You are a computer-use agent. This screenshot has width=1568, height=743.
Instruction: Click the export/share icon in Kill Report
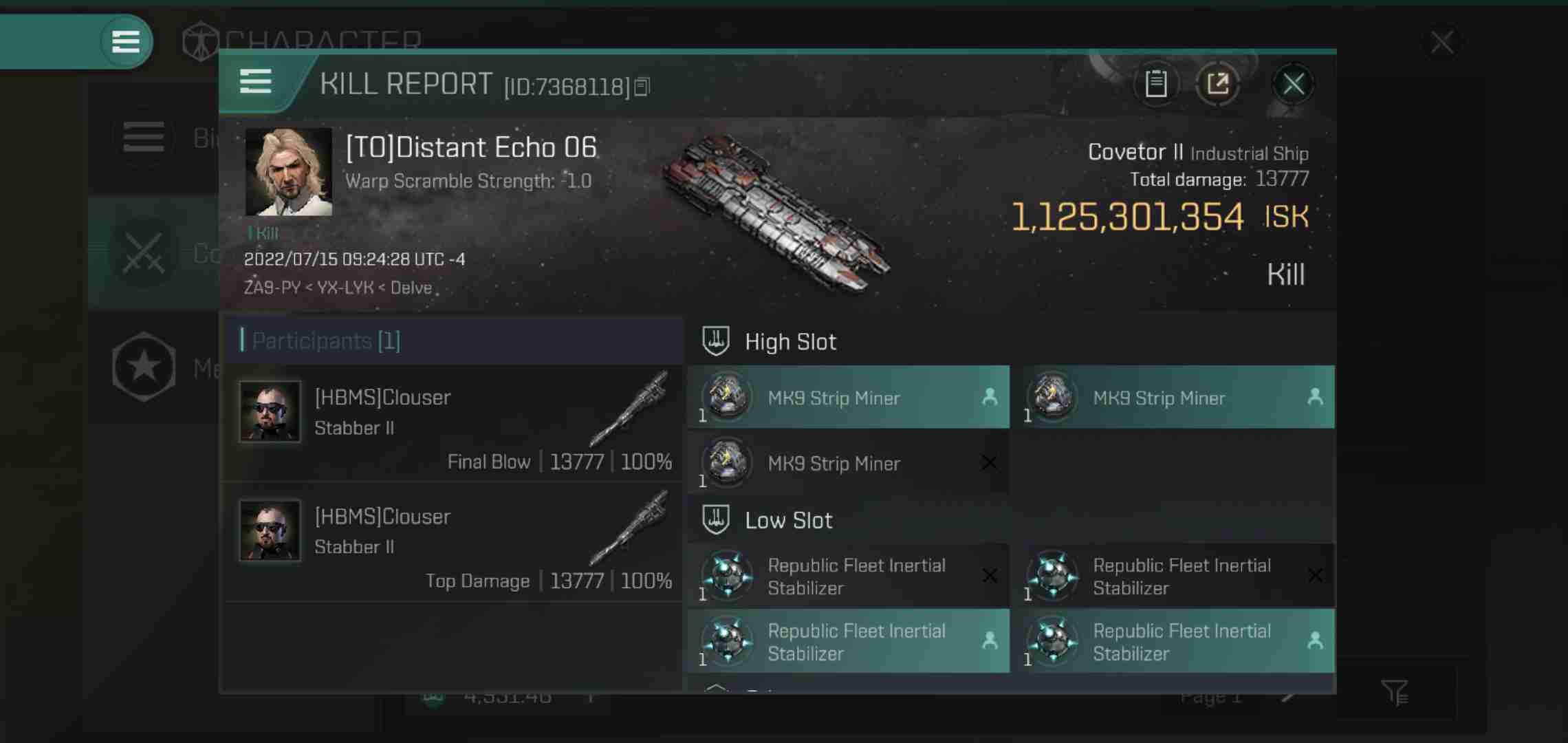[x=1219, y=83]
